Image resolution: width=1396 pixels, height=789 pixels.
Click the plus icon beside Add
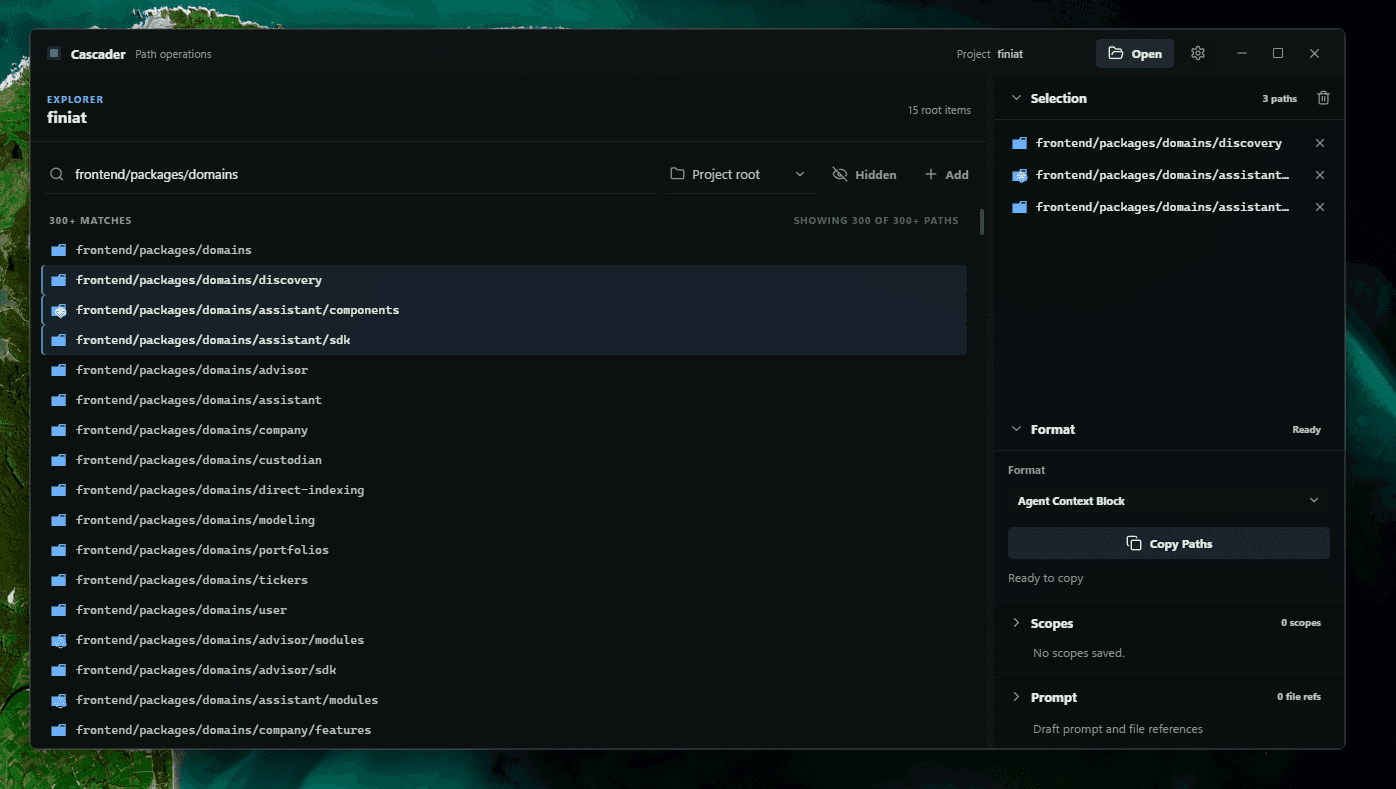[931, 174]
